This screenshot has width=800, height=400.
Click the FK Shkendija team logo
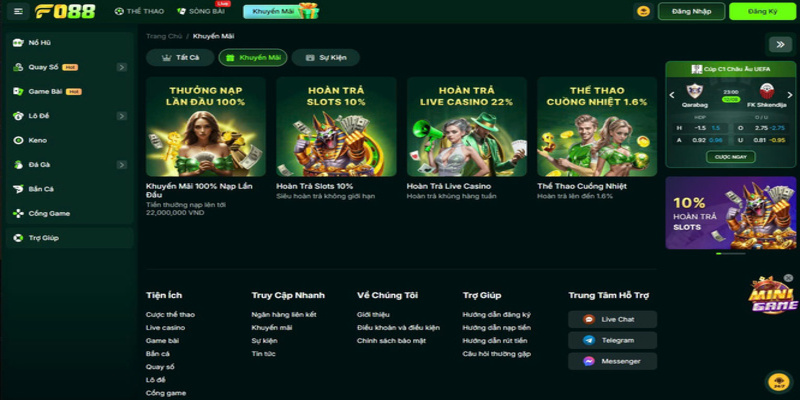(x=767, y=91)
